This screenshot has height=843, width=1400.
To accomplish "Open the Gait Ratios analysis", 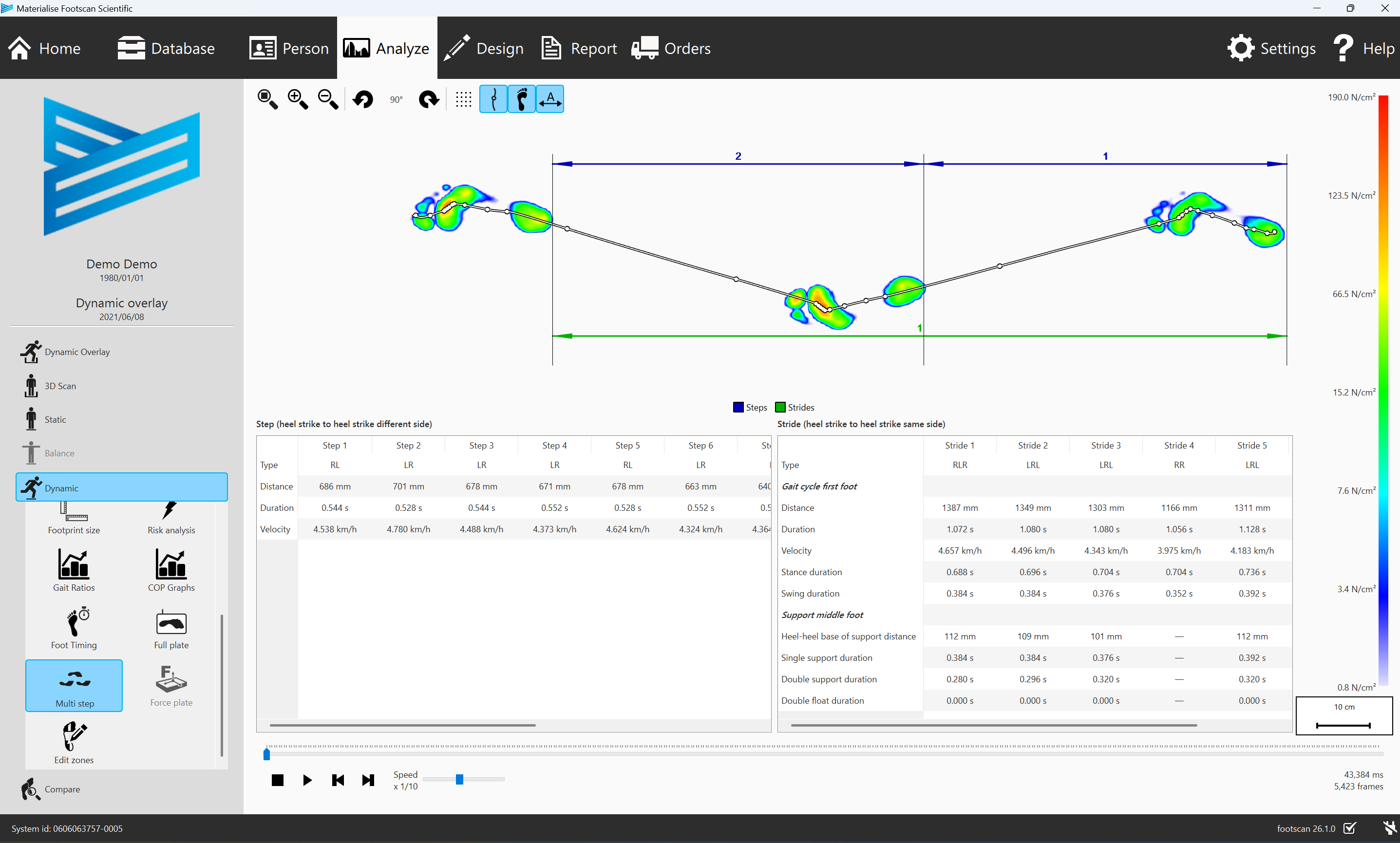I will pyautogui.click(x=74, y=570).
